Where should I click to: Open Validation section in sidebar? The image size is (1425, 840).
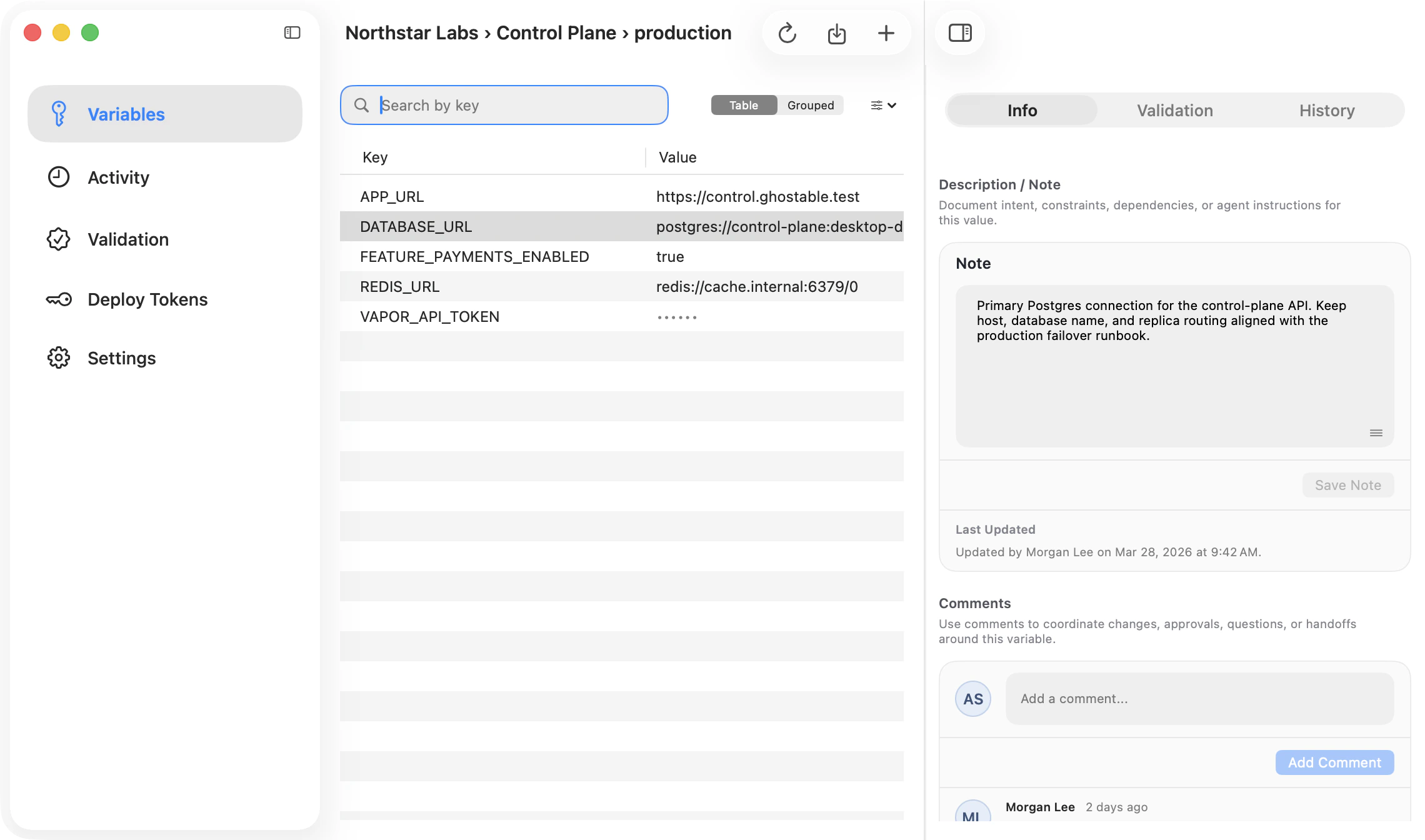point(127,239)
